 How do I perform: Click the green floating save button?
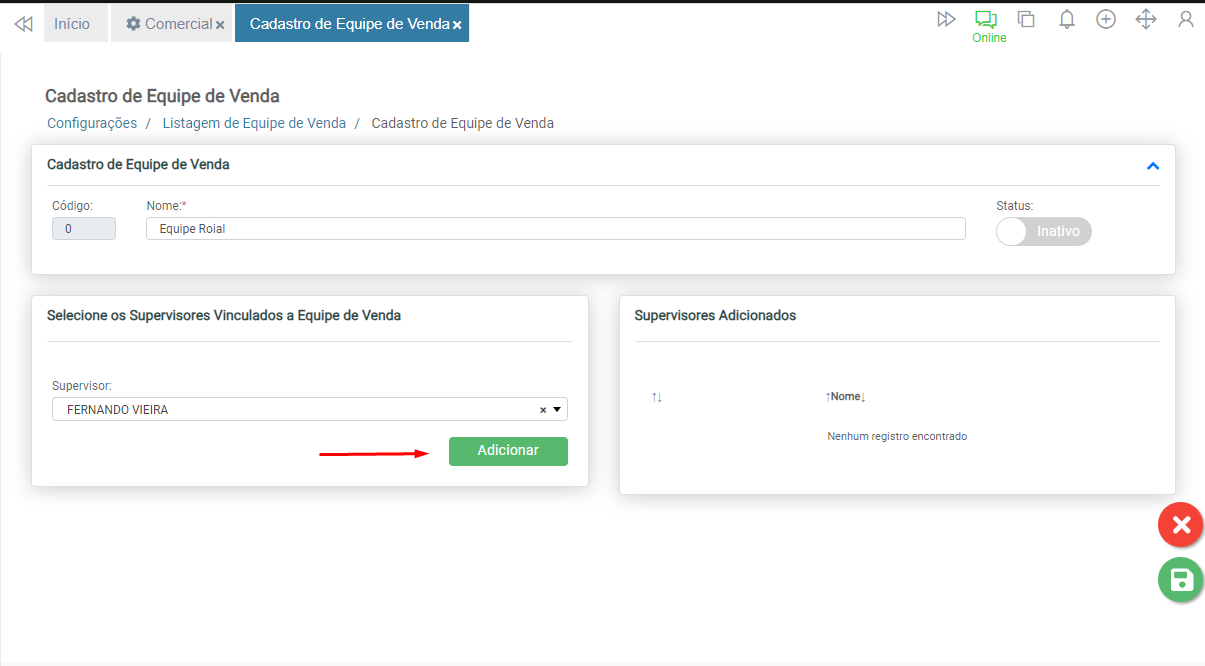click(1181, 580)
